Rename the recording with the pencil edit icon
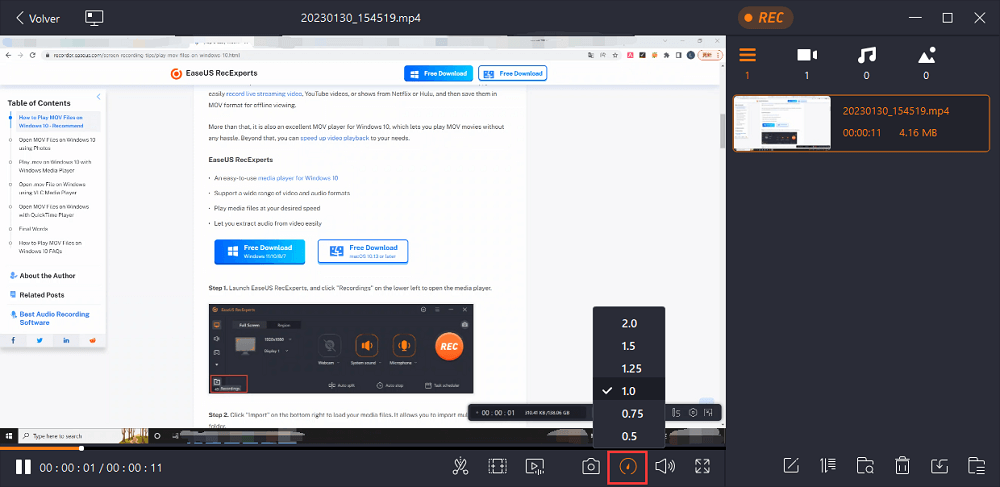The height and width of the screenshot is (487, 1000). (x=791, y=466)
